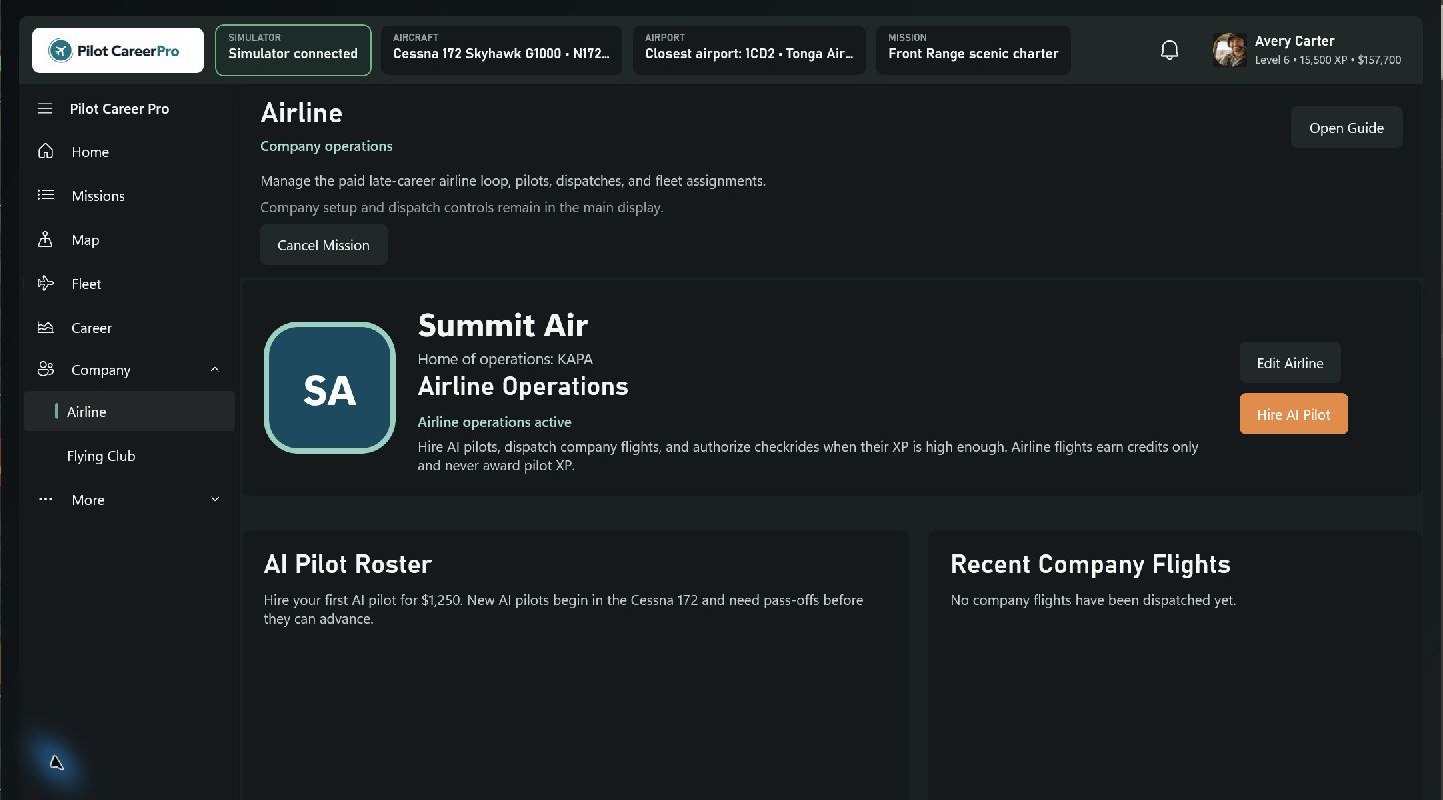Click the Cessna 172 Skyhawk aircraft card
Viewport: 1443px width, 800px height.
coord(501,50)
